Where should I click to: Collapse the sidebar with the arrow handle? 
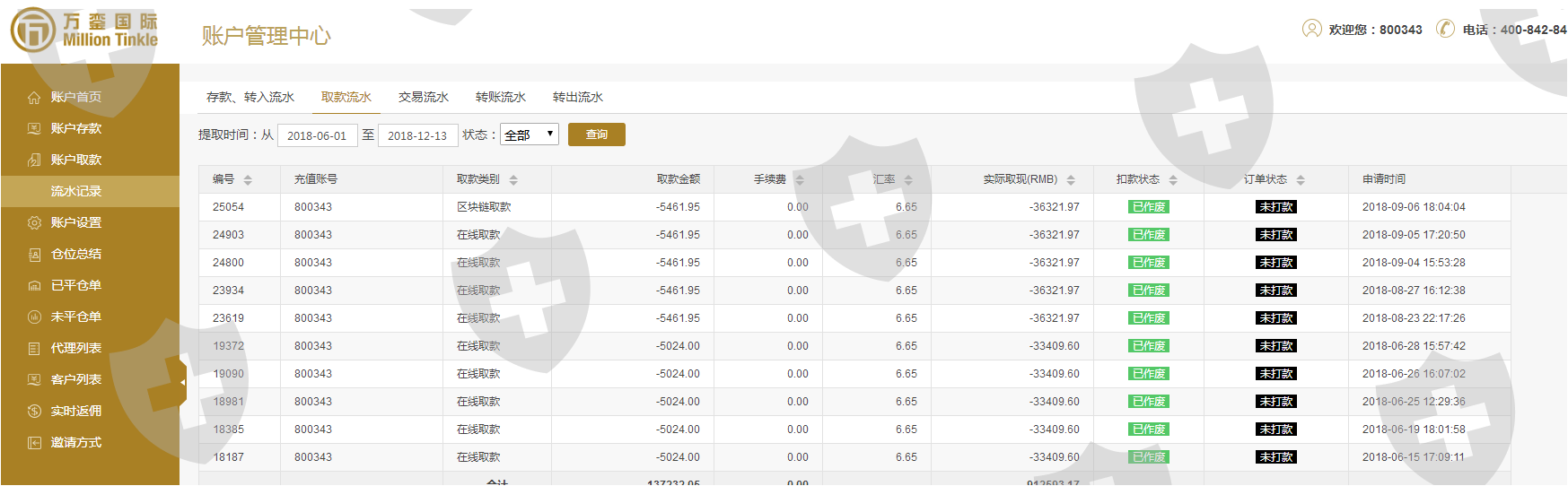click(x=182, y=382)
